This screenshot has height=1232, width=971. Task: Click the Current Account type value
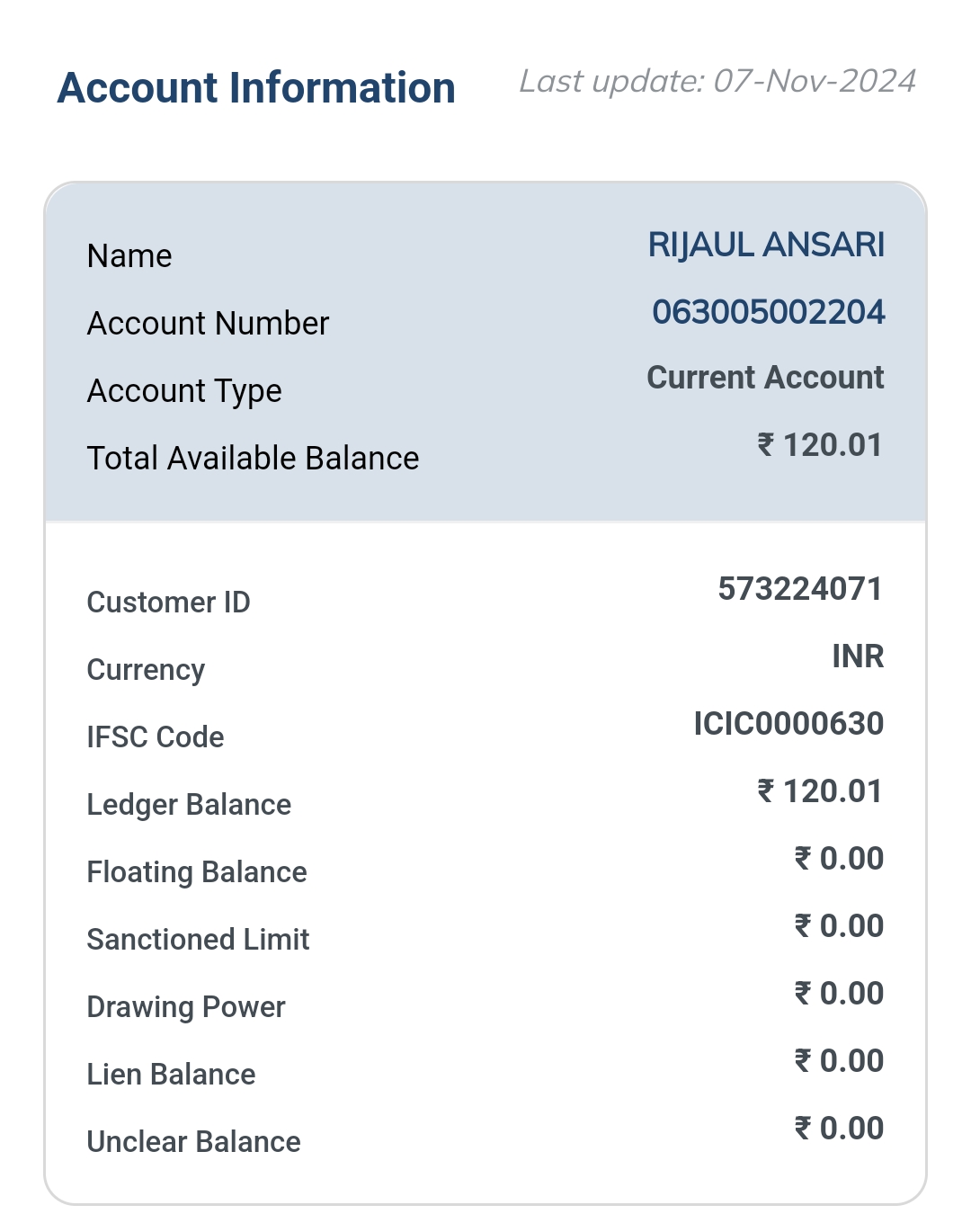[x=766, y=378]
